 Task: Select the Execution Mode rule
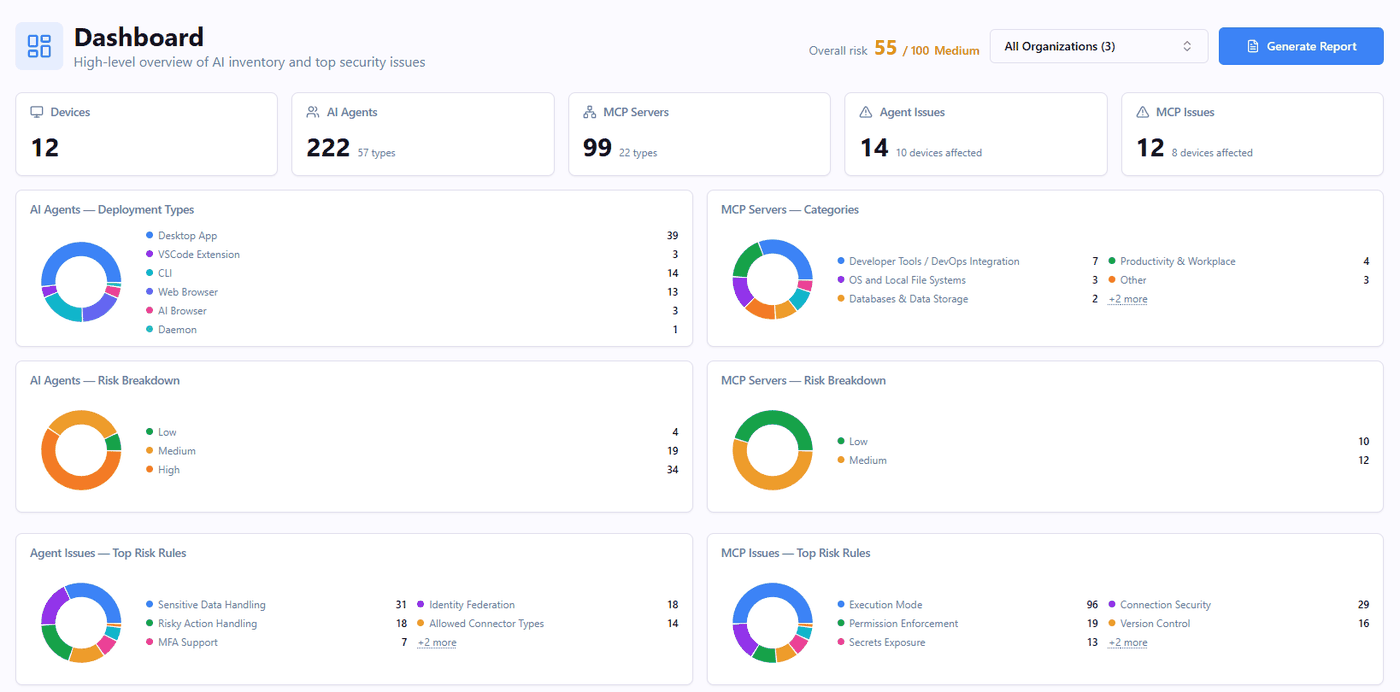pos(968,605)
